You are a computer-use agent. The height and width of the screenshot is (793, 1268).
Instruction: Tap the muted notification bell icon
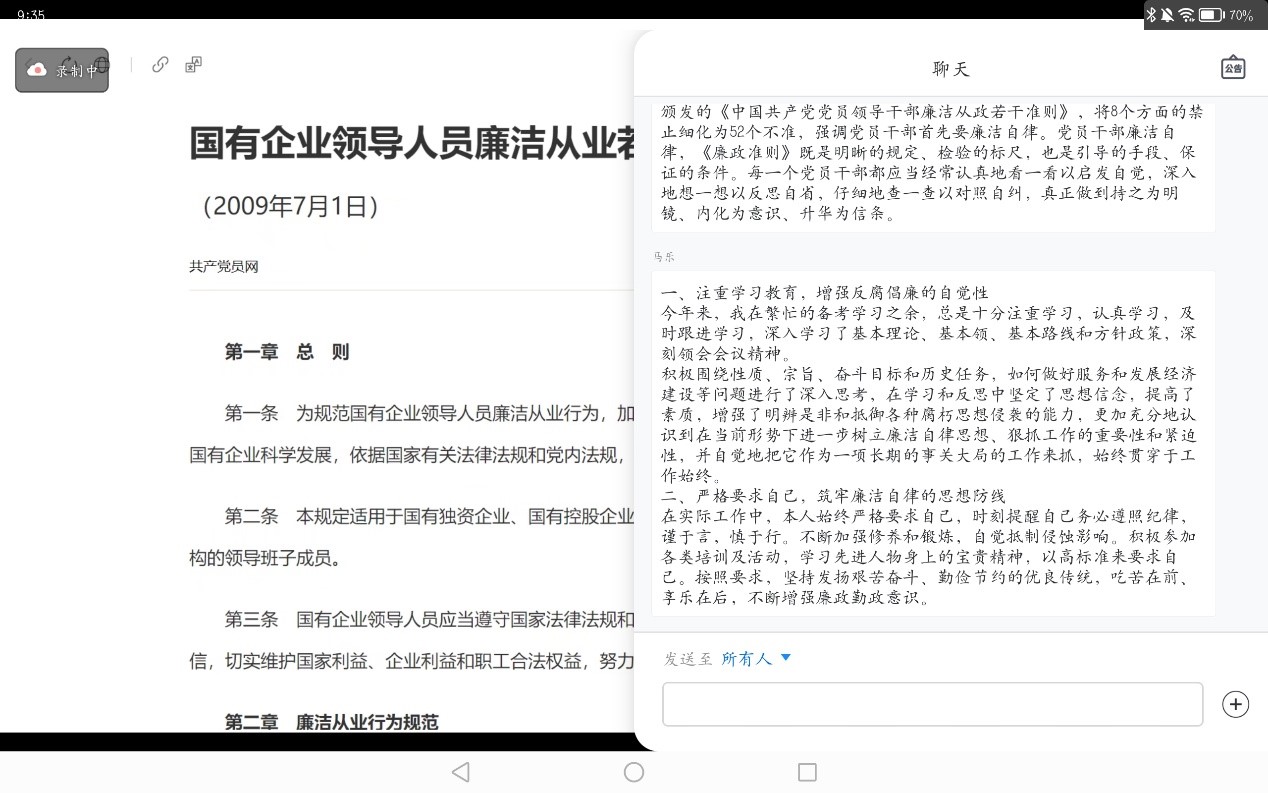[1167, 15]
